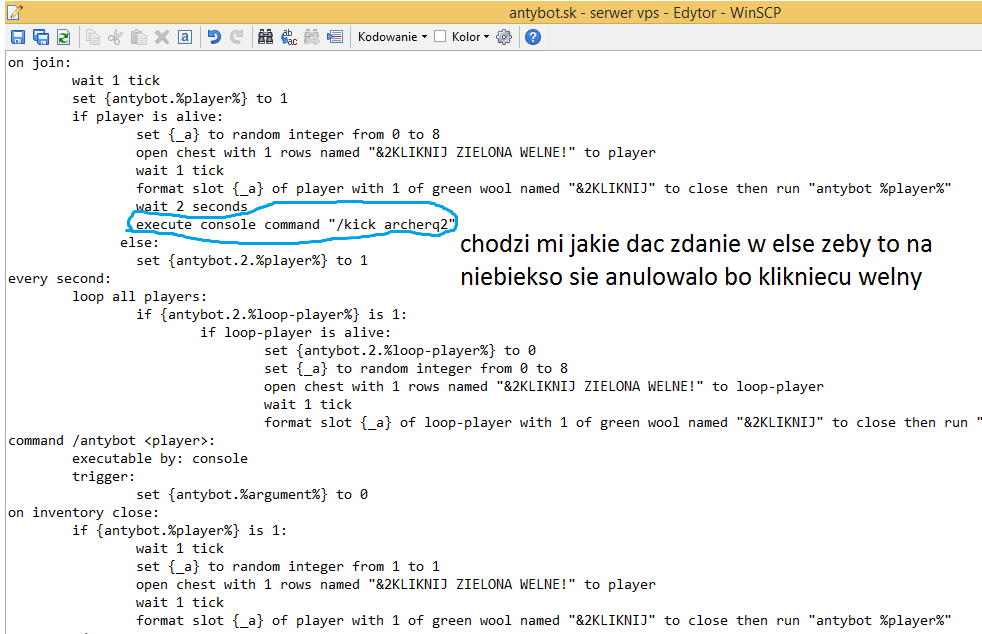Click the Select All icon
This screenshot has height=634, width=982.
[x=185, y=37]
